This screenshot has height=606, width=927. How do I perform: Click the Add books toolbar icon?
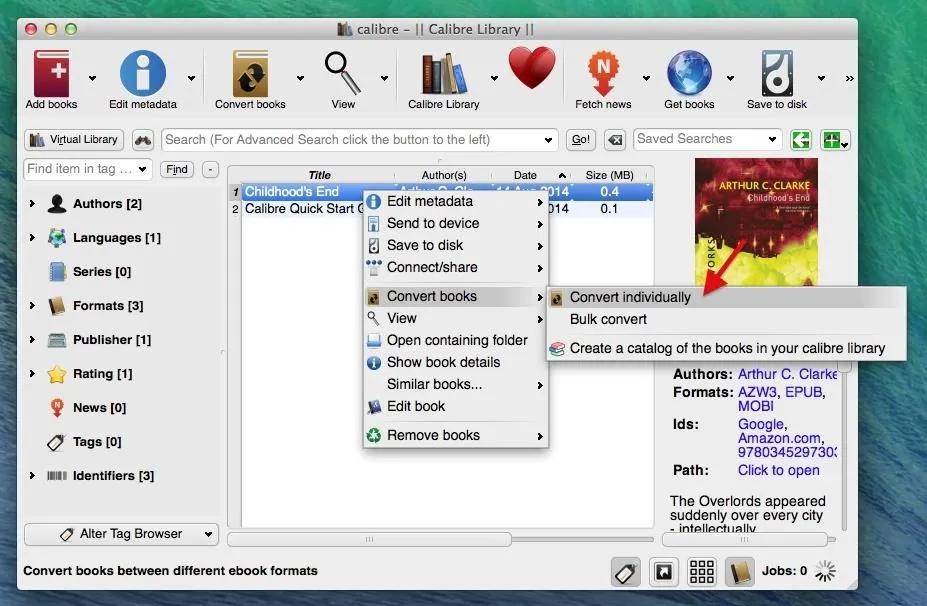51,73
